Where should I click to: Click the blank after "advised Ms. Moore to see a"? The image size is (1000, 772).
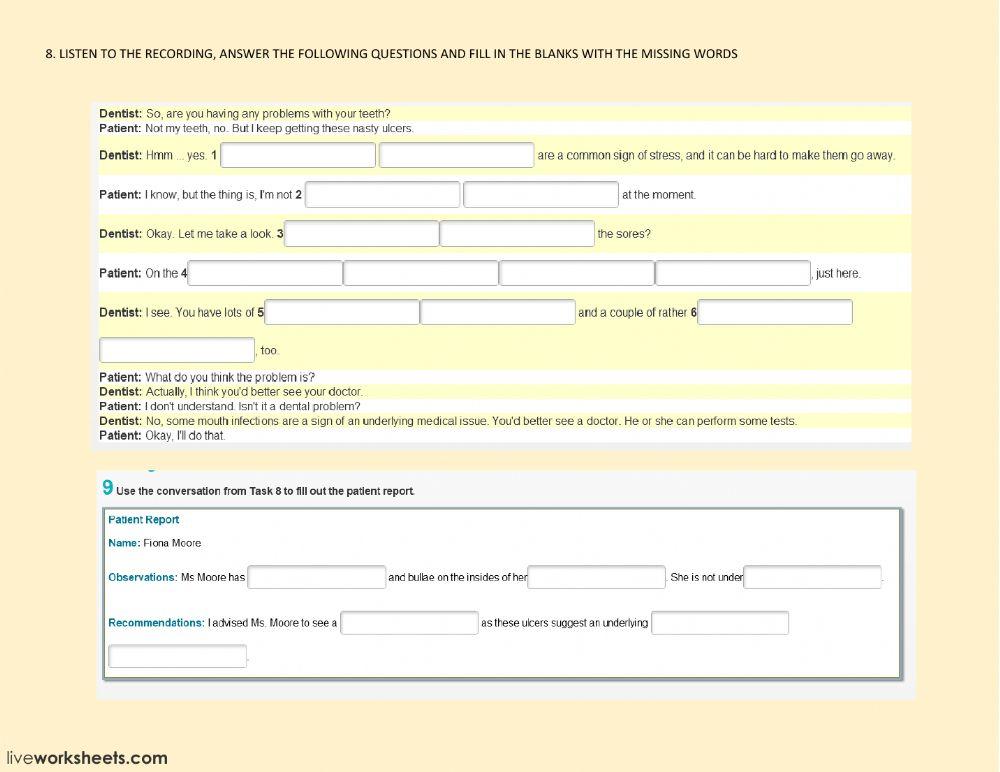pos(410,623)
